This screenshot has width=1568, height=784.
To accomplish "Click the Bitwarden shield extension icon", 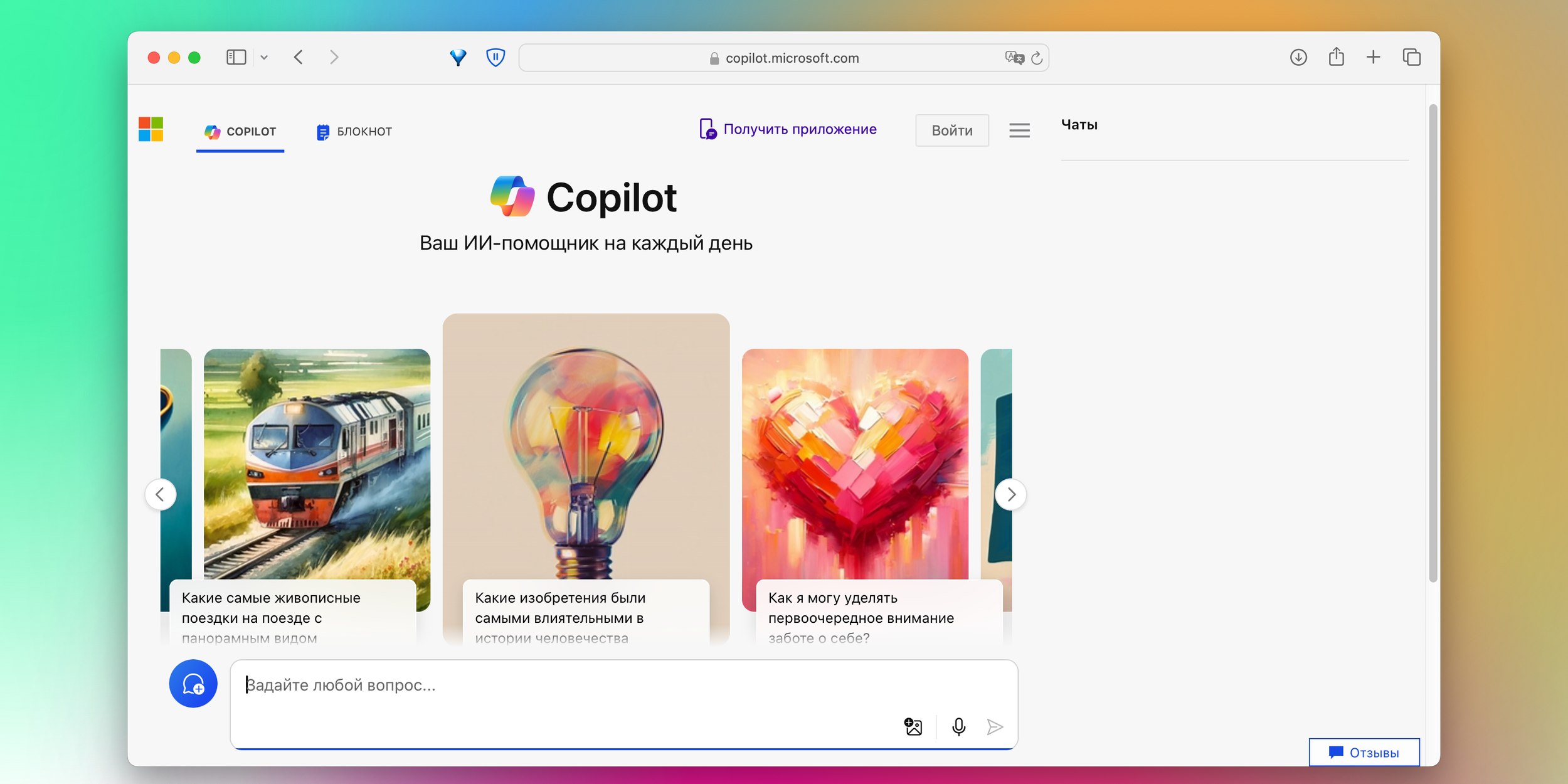I will point(495,58).
